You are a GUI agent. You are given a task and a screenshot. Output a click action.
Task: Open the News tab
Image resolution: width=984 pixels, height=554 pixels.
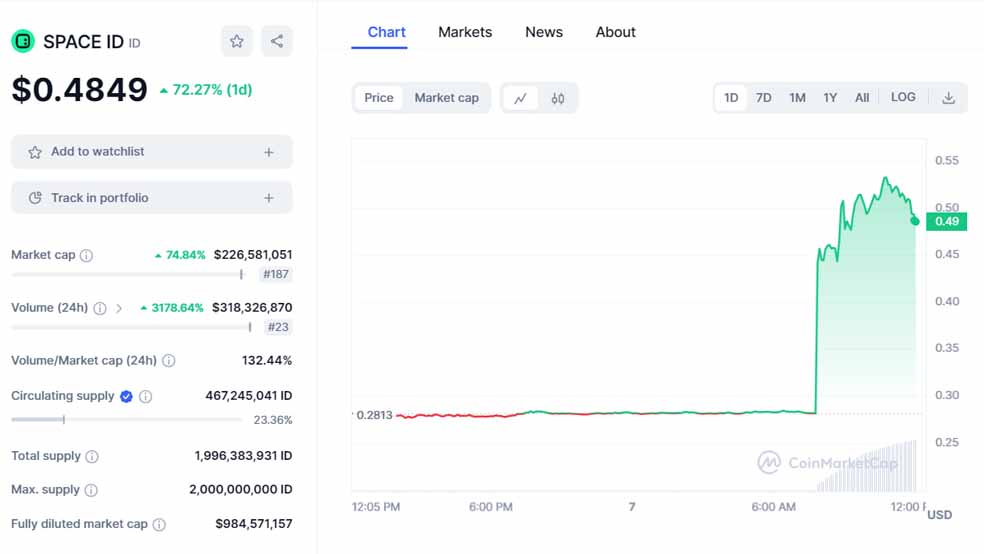coord(544,32)
